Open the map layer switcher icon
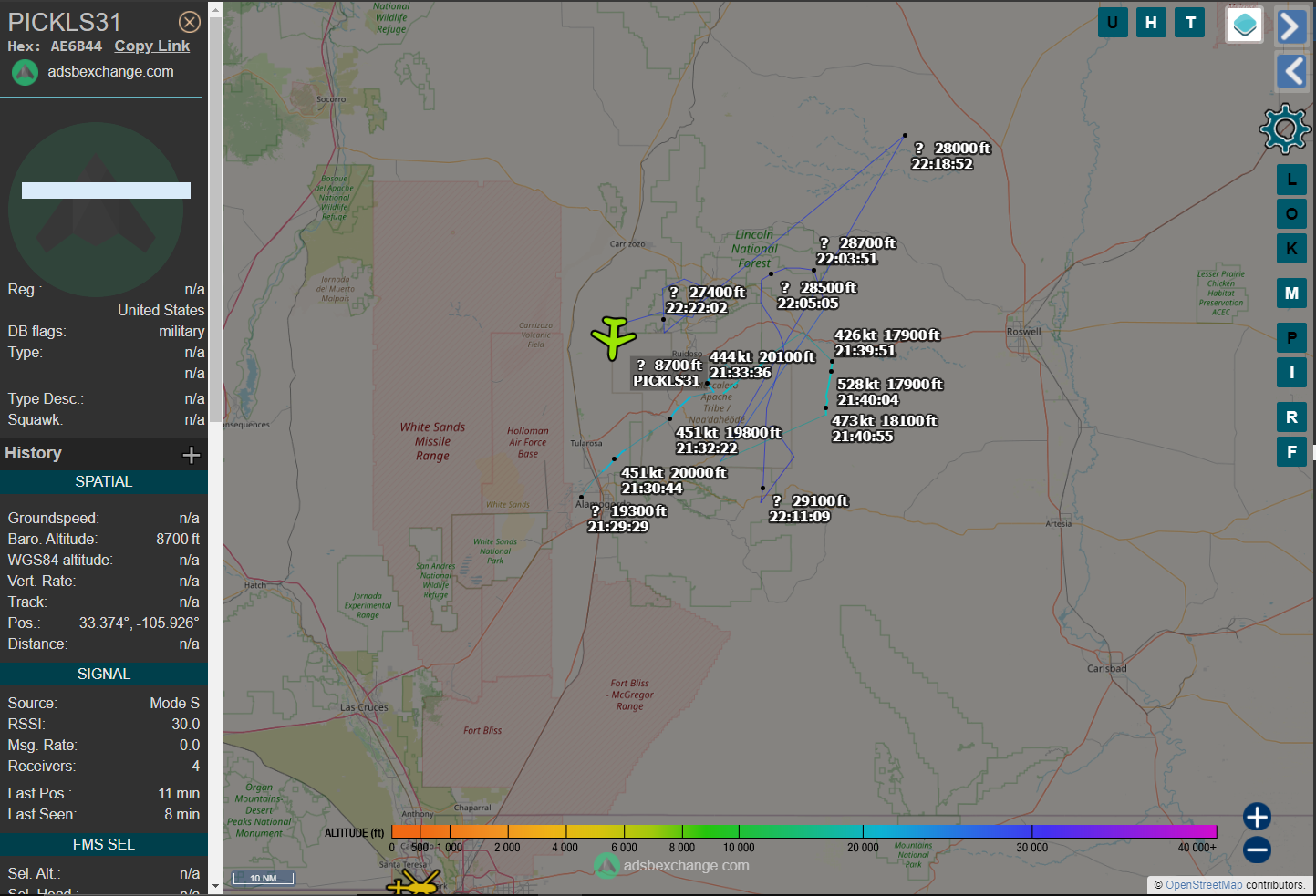The height and width of the screenshot is (896, 1316). [1245, 26]
